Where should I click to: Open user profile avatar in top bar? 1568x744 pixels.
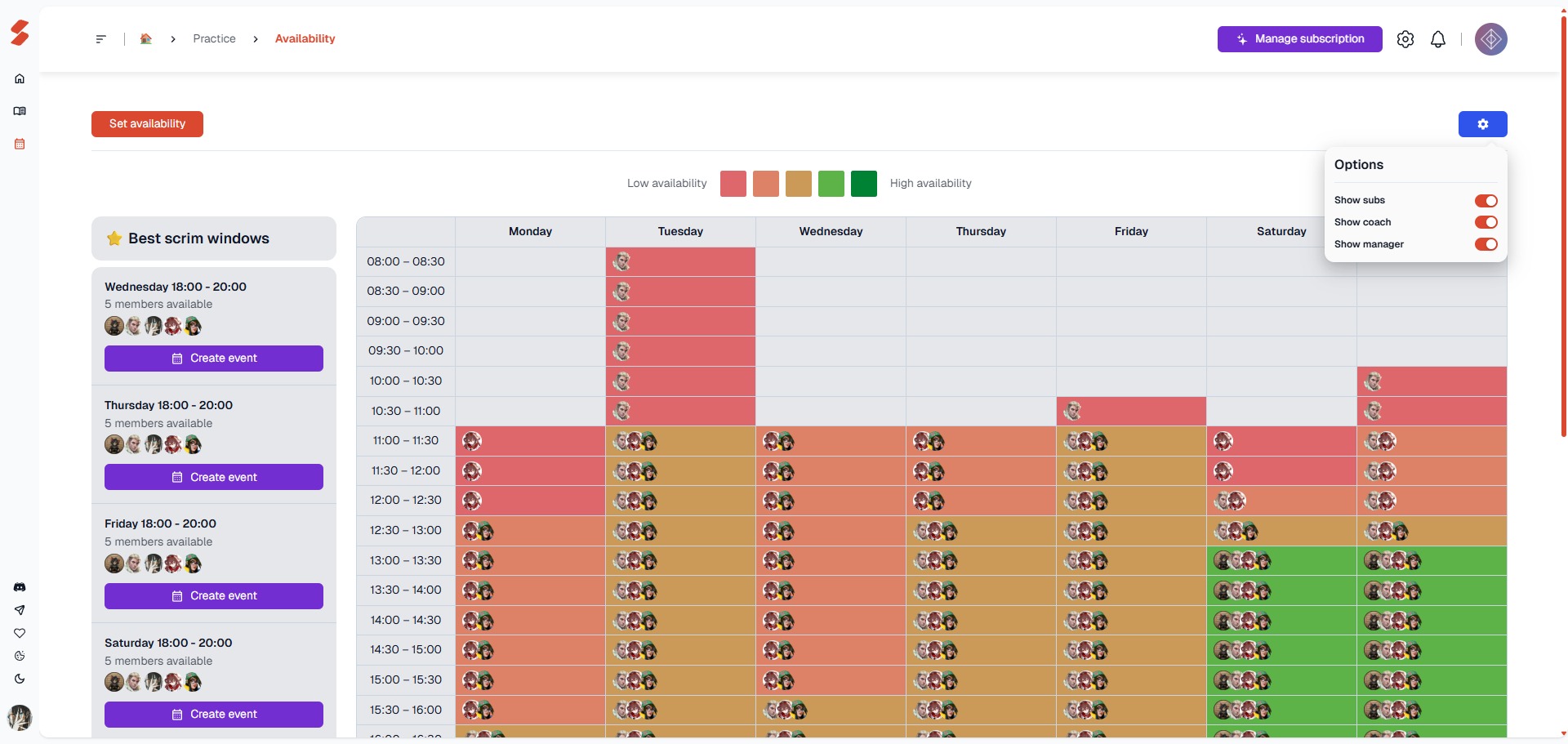click(1491, 39)
